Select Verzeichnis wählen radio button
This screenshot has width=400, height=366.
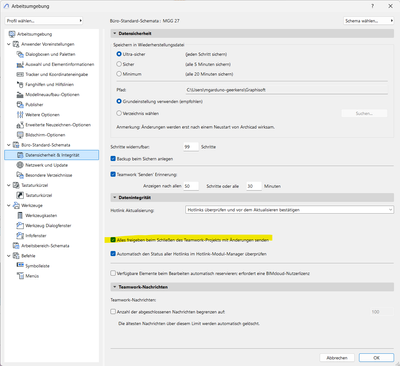[x=119, y=113]
